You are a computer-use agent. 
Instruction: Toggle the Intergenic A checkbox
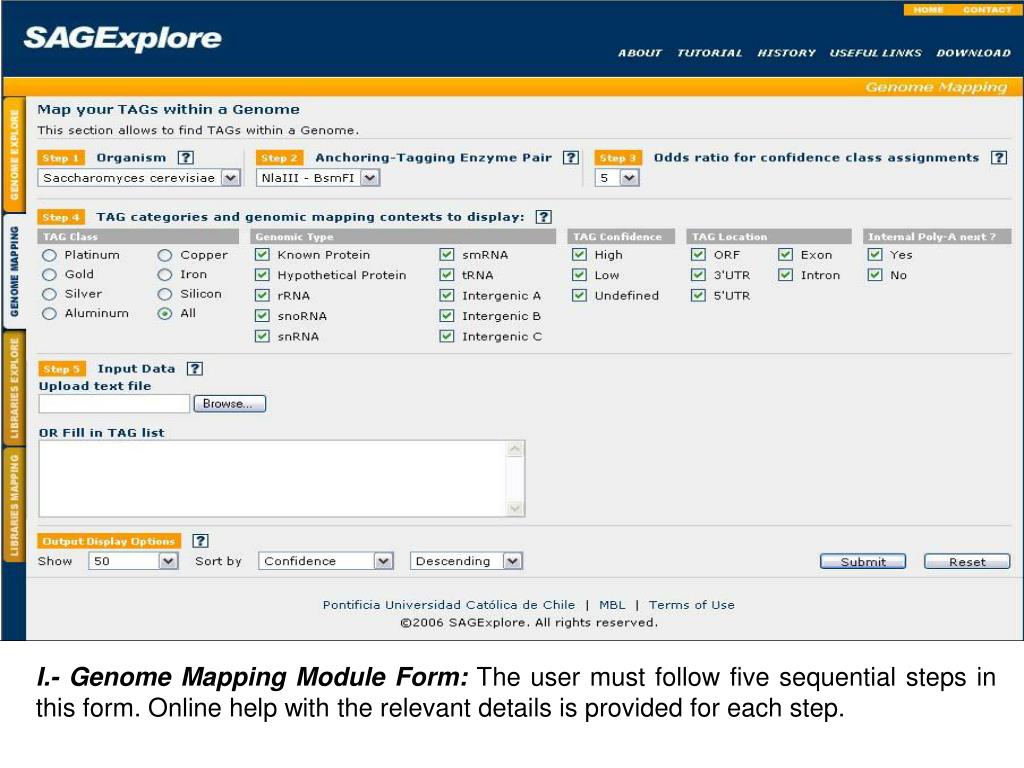447,295
